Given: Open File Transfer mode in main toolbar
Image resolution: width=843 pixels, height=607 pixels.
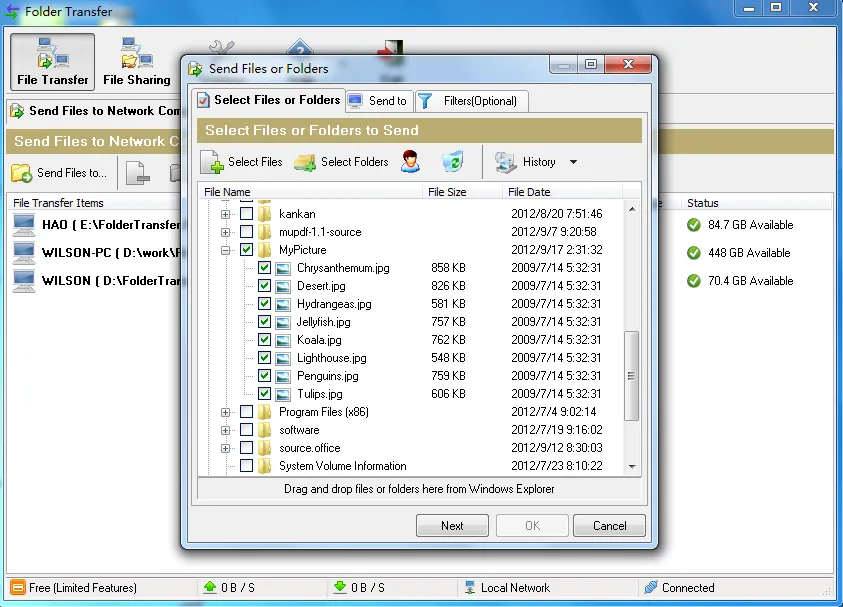Looking at the screenshot, I should point(52,62).
